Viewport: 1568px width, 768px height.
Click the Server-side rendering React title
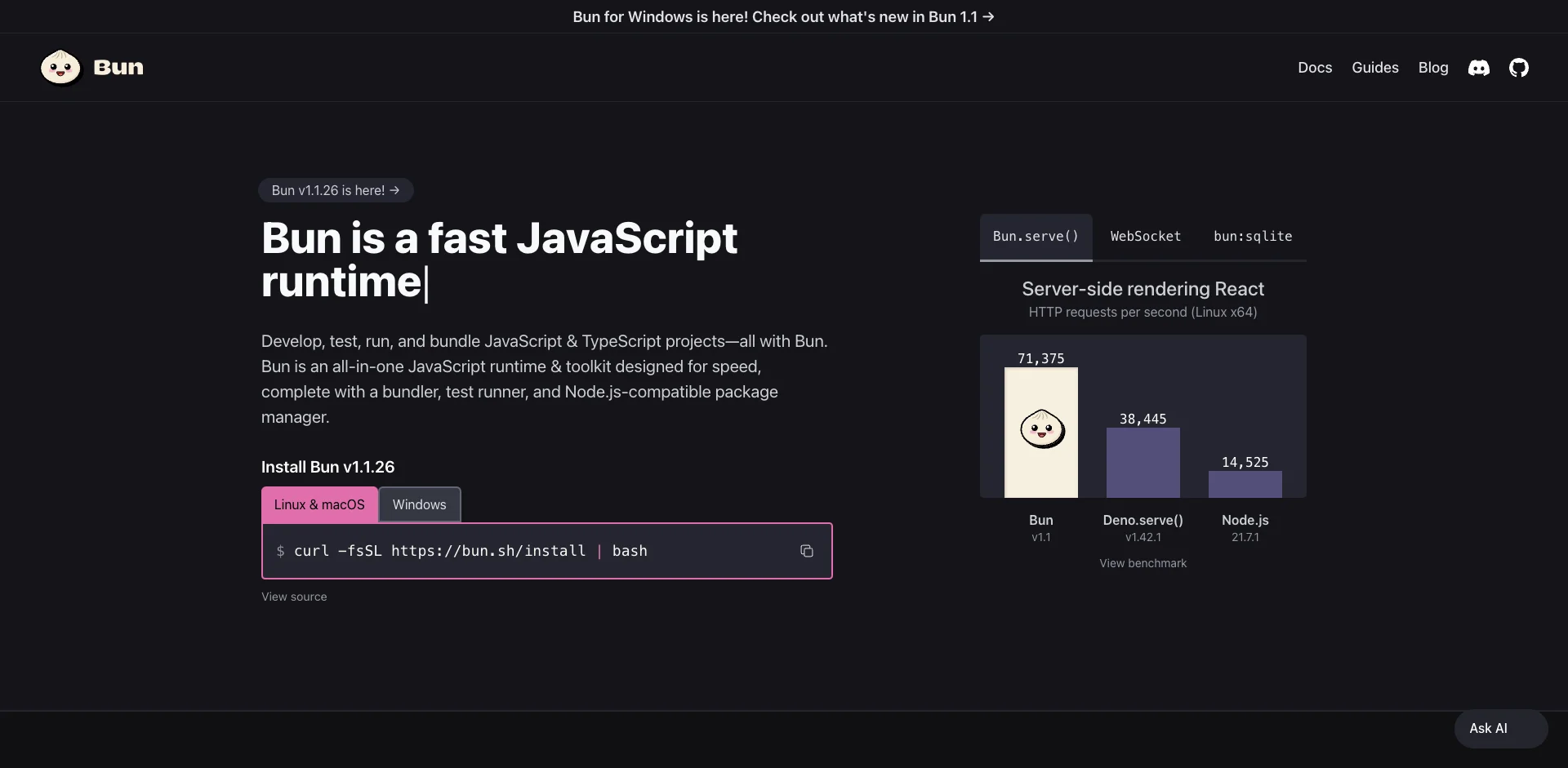coord(1143,289)
